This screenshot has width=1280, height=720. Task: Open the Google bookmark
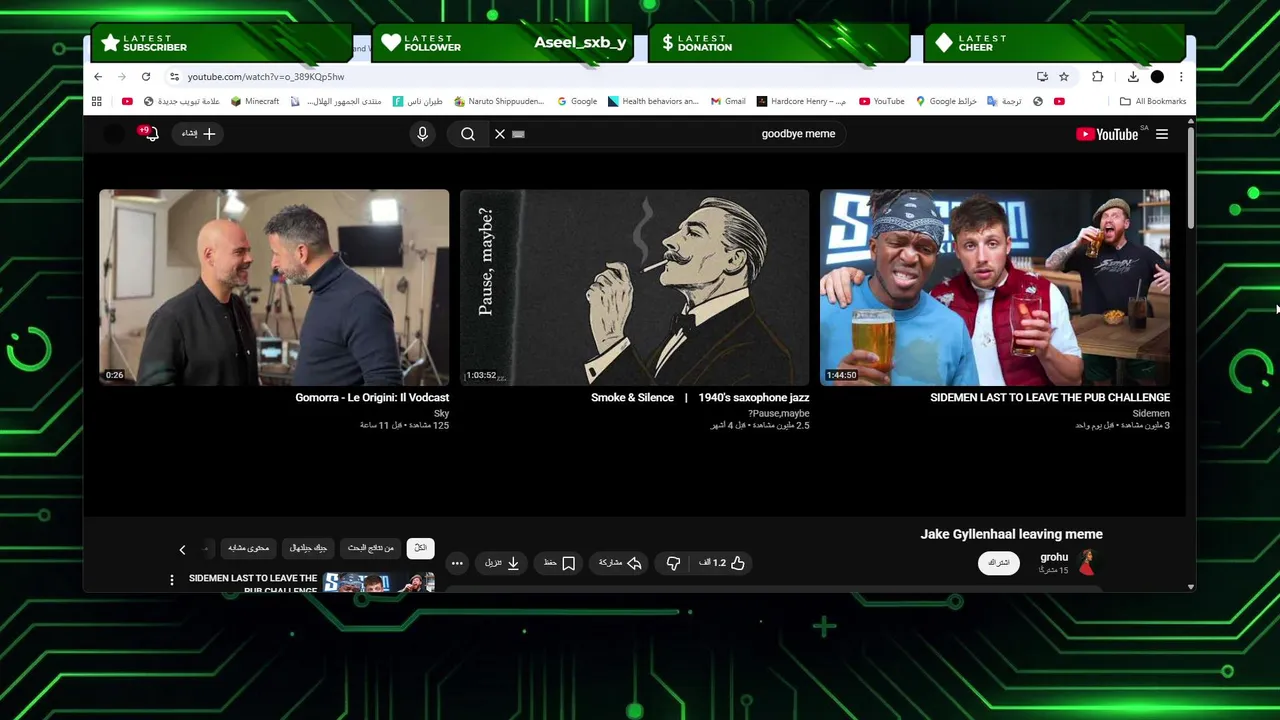pos(577,101)
